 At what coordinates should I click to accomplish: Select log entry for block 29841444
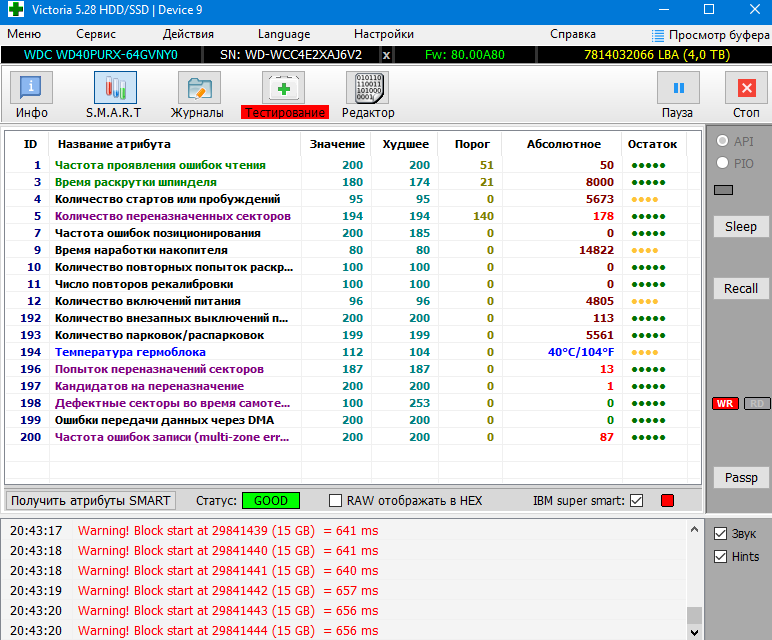[345, 631]
